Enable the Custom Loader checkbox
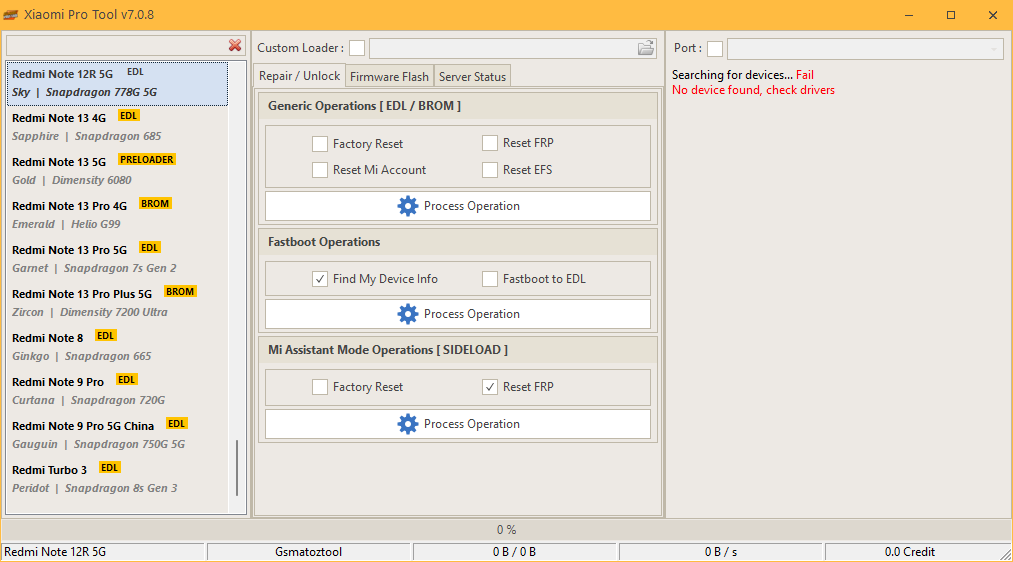 point(357,48)
